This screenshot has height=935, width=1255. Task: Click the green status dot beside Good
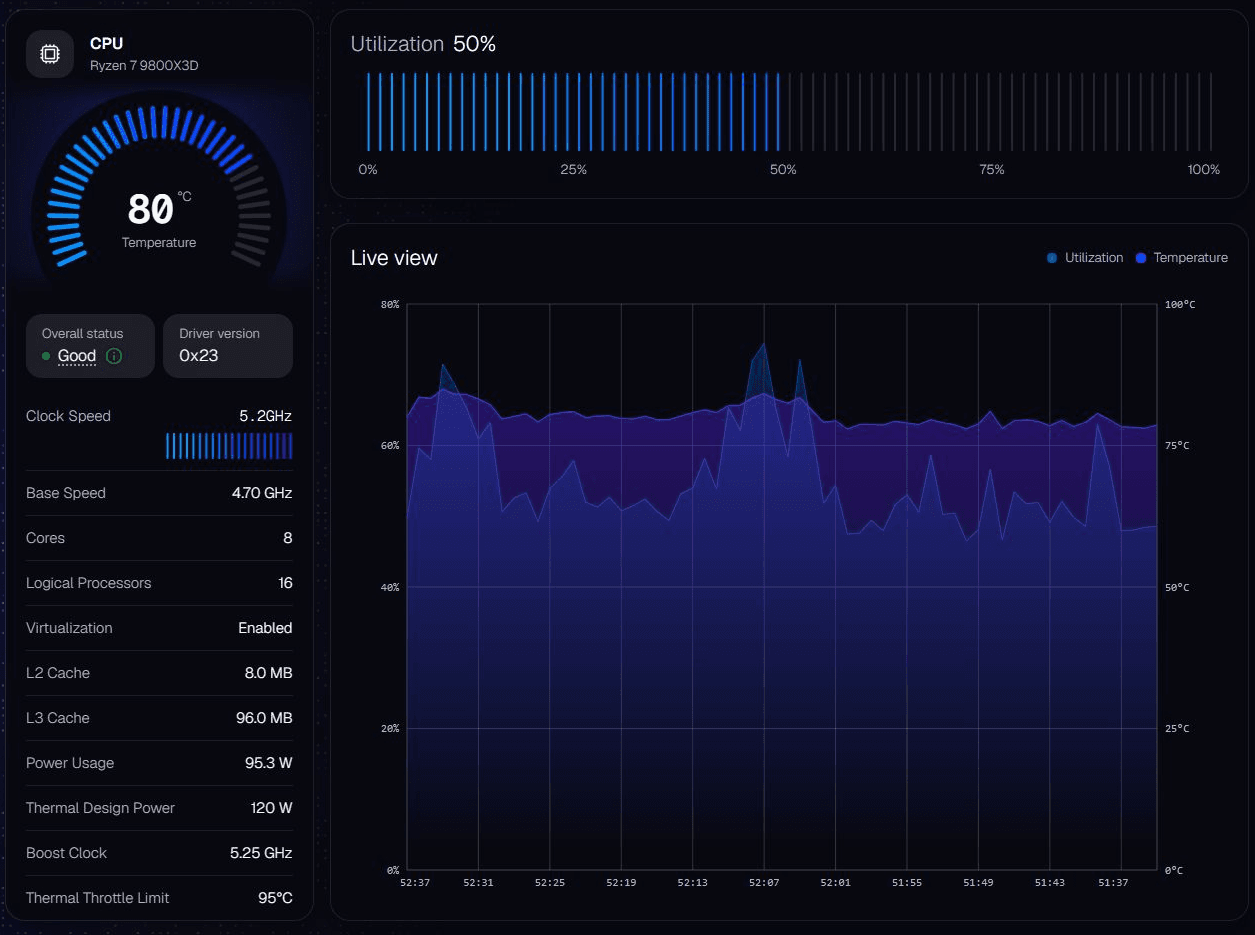tap(46, 356)
